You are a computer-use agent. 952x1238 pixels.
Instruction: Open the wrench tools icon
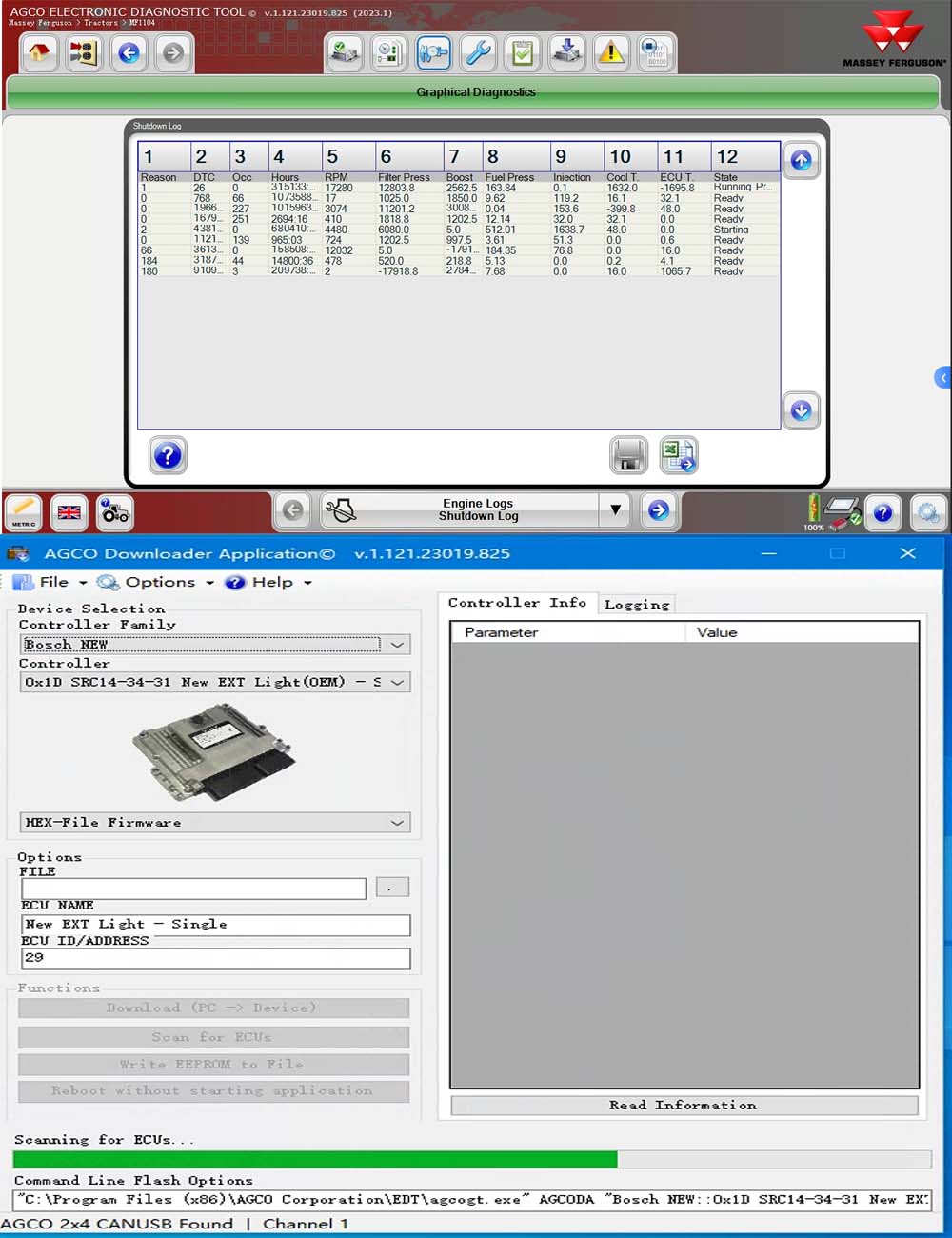[478, 53]
